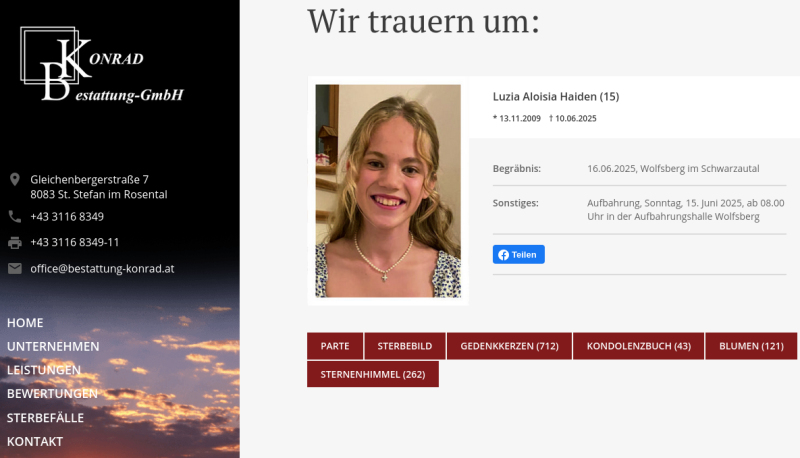Open the BEWERTUNGEN page

[x=52, y=393]
